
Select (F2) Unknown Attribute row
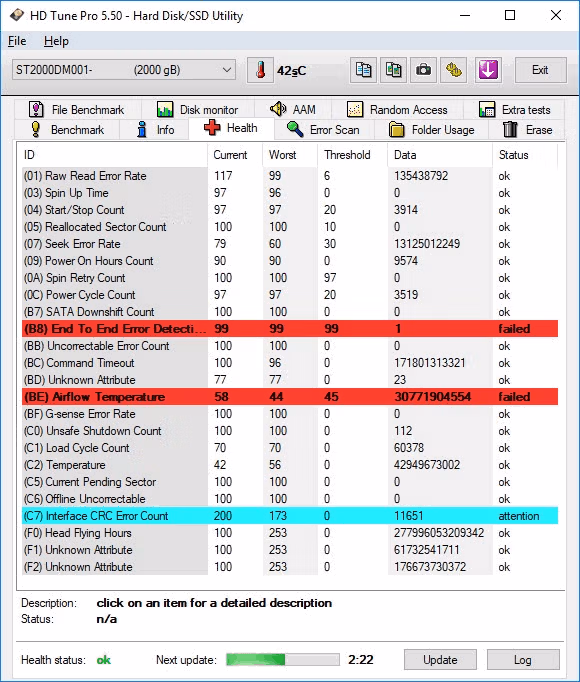click(290, 566)
